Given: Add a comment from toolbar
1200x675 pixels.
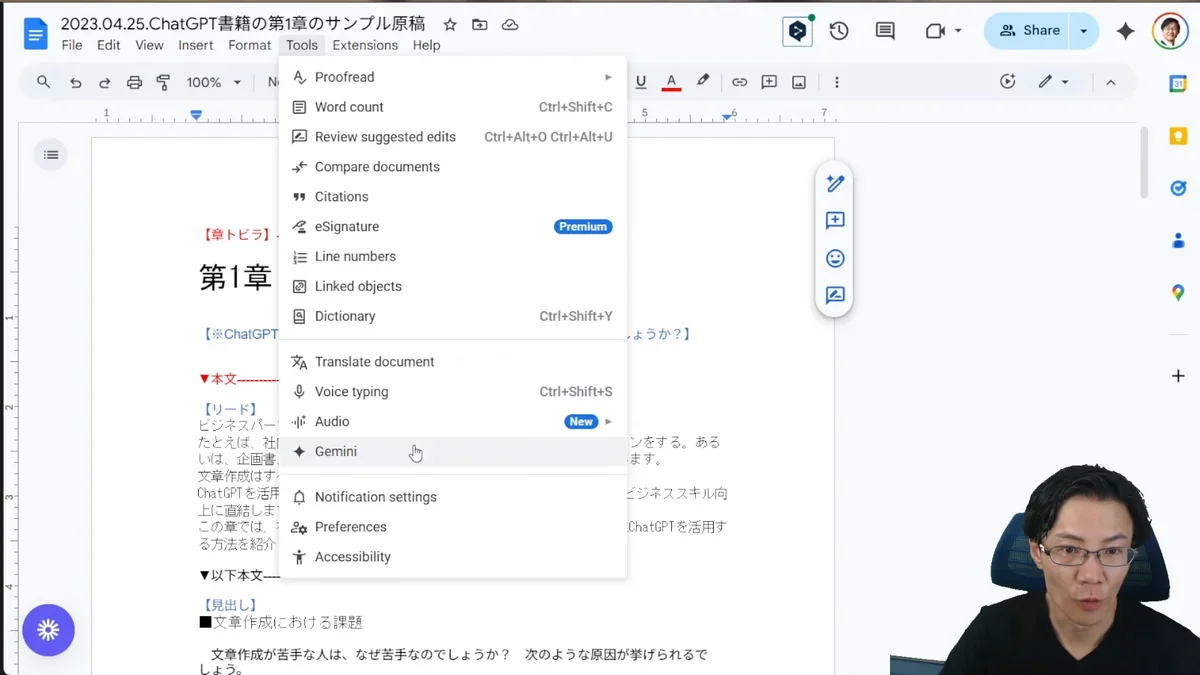Looking at the screenshot, I should tap(769, 82).
